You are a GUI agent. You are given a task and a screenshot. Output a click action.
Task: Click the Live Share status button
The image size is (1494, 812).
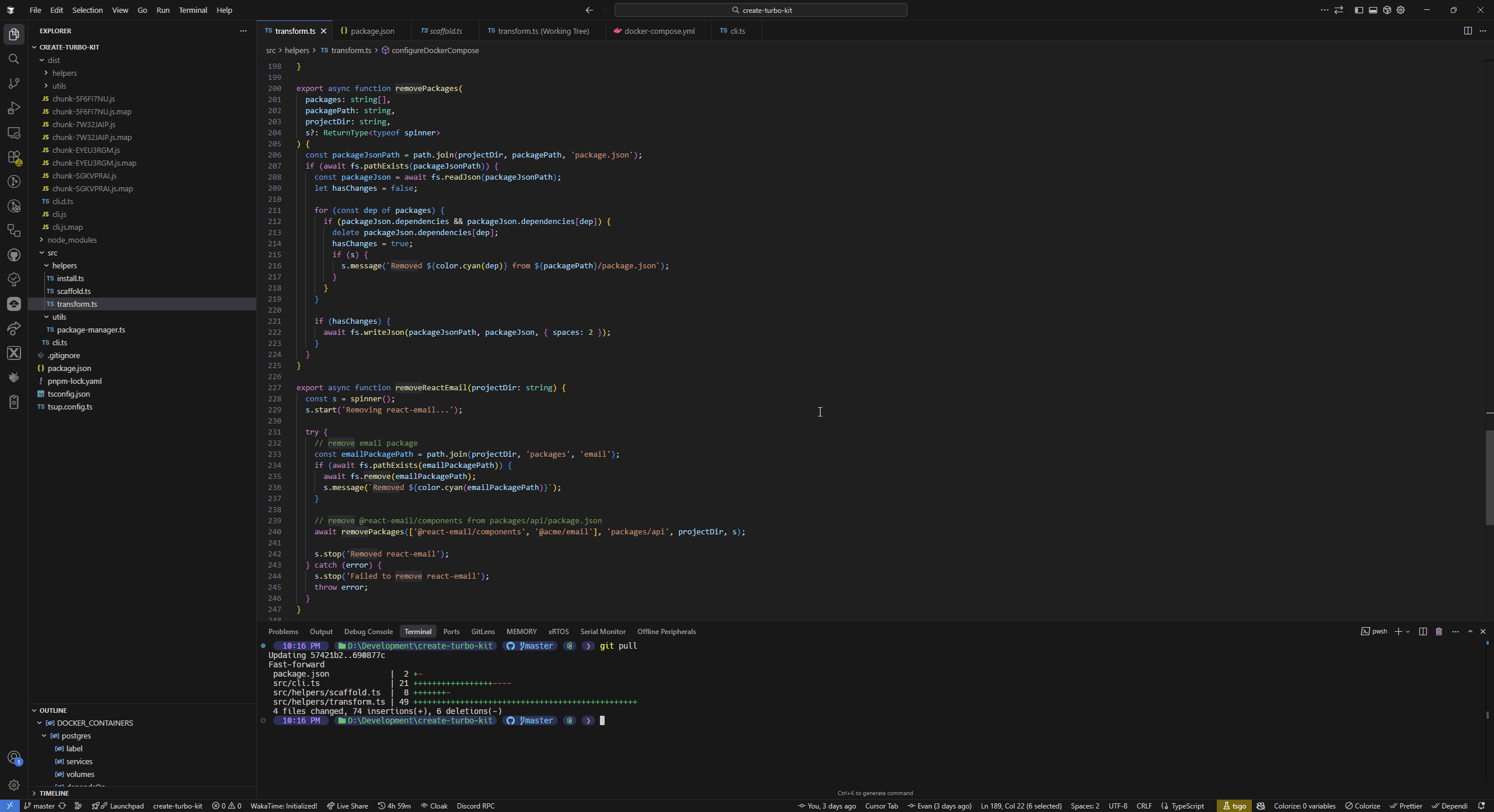[347, 806]
